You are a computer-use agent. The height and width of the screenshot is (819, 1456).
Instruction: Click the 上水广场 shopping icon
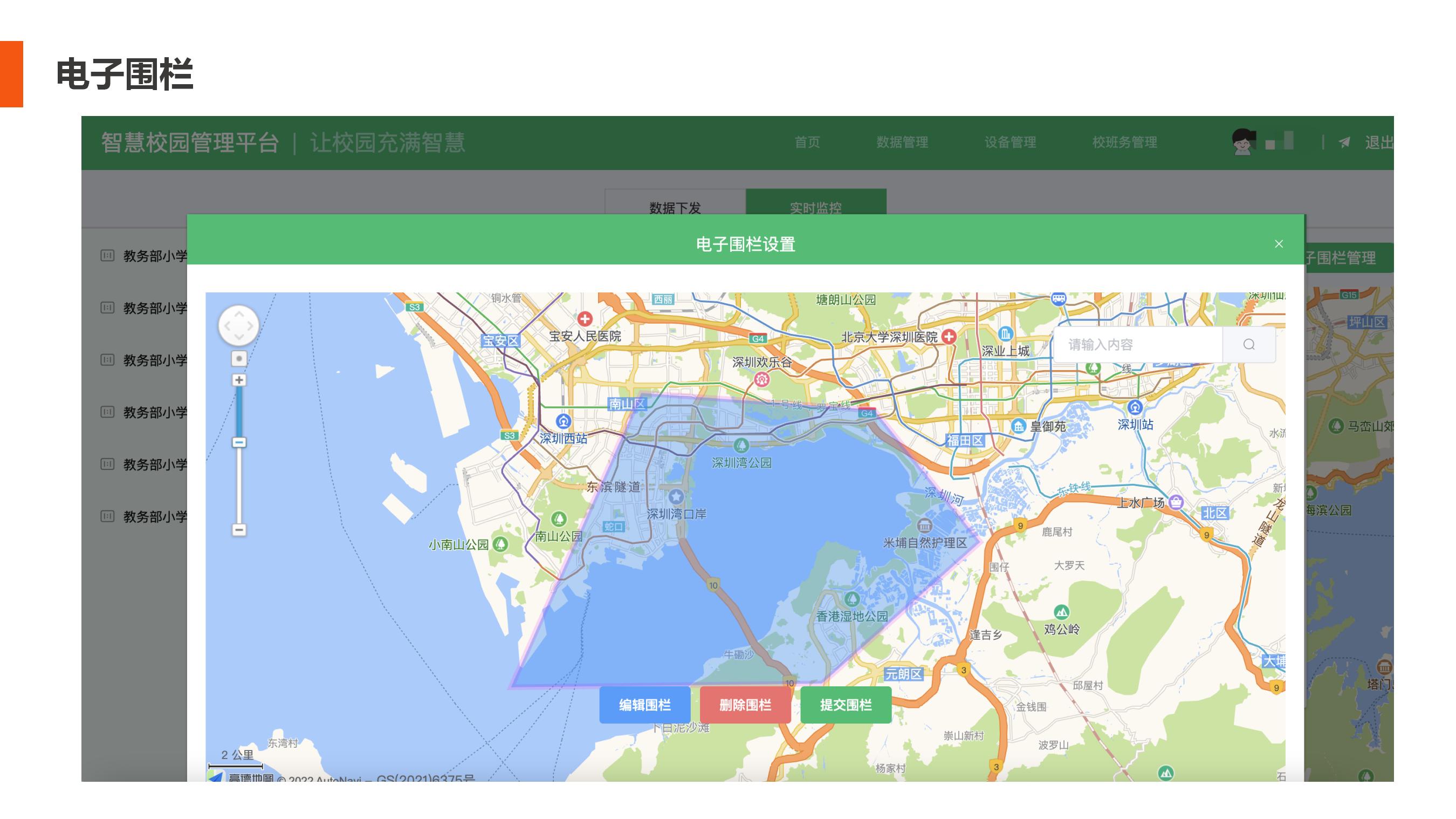pos(1176,502)
